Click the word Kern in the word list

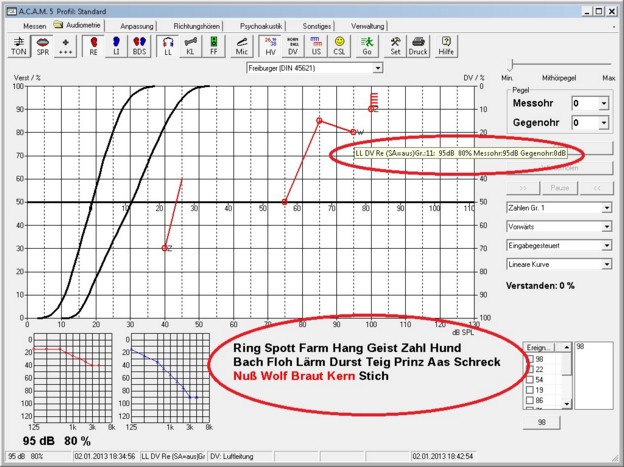tap(341, 376)
